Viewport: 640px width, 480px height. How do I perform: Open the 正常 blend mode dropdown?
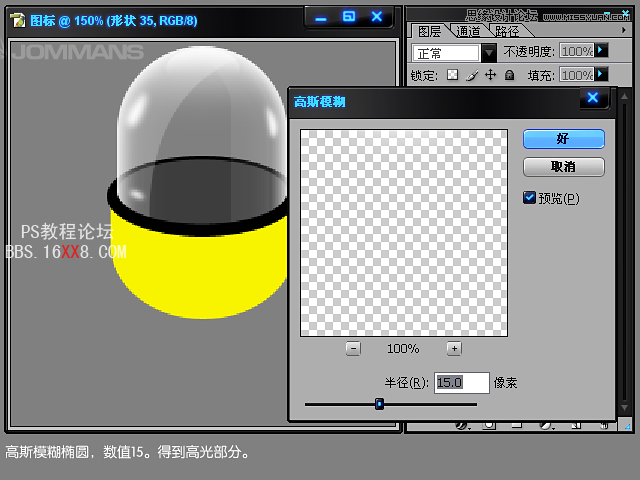[489, 52]
